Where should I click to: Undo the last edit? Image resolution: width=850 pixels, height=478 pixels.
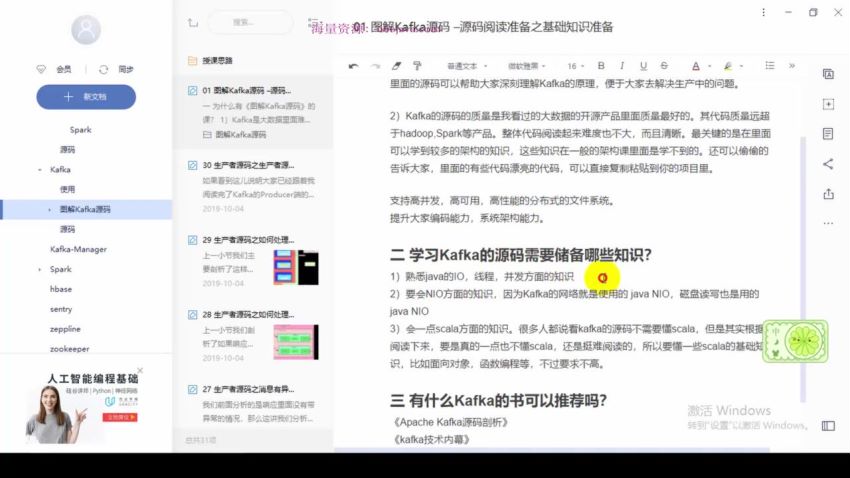353,66
